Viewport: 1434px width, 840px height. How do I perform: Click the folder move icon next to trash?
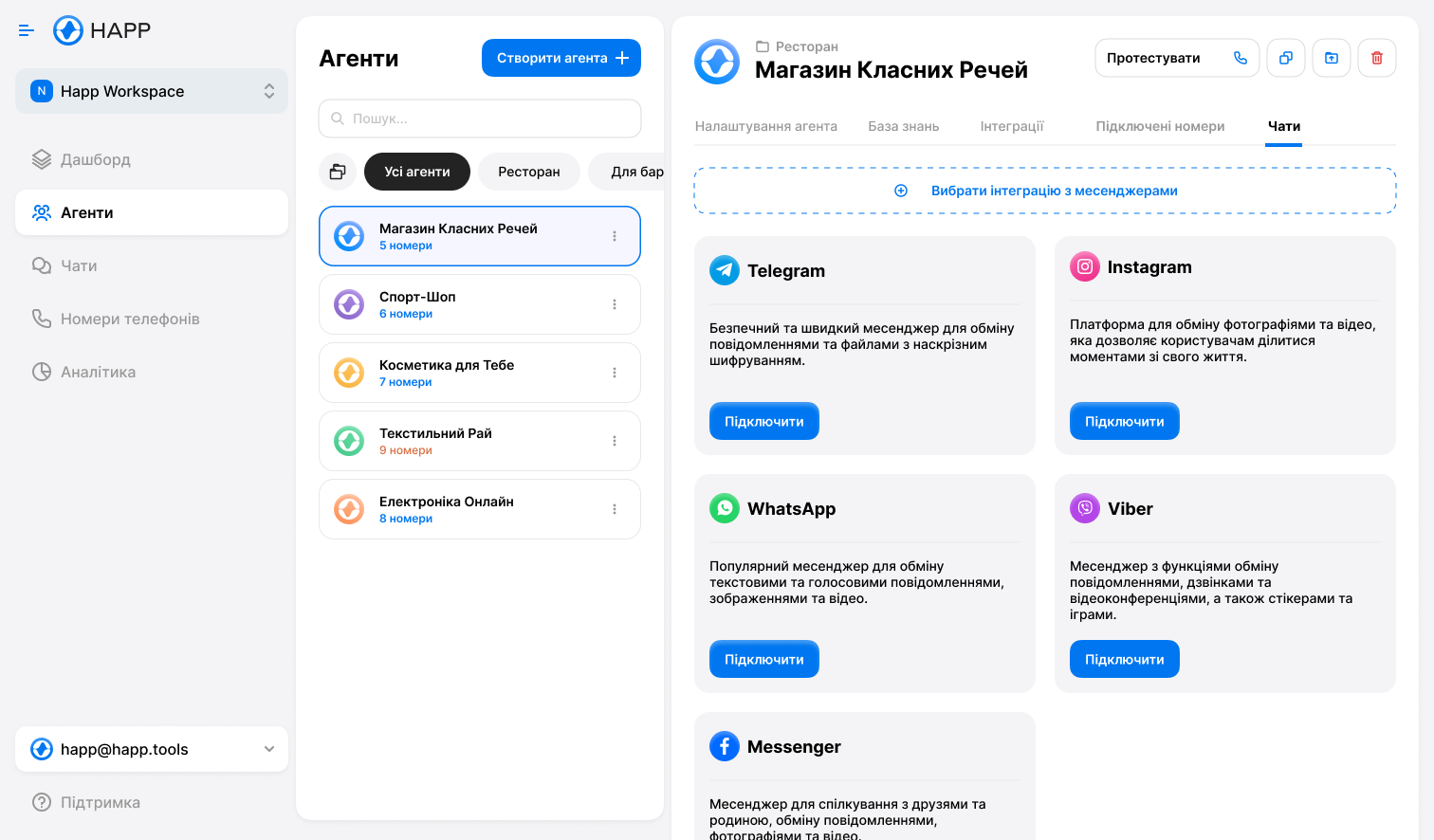coord(1332,58)
